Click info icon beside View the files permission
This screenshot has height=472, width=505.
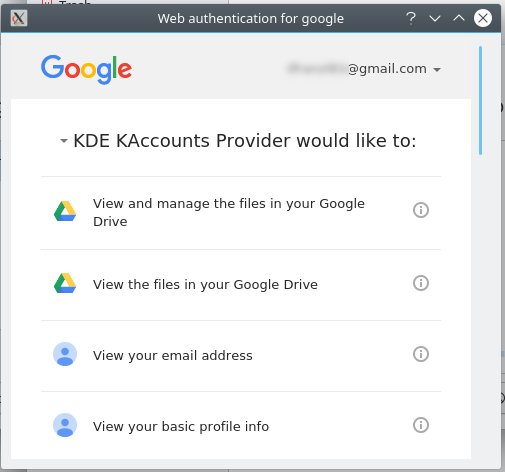coord(421,283)
